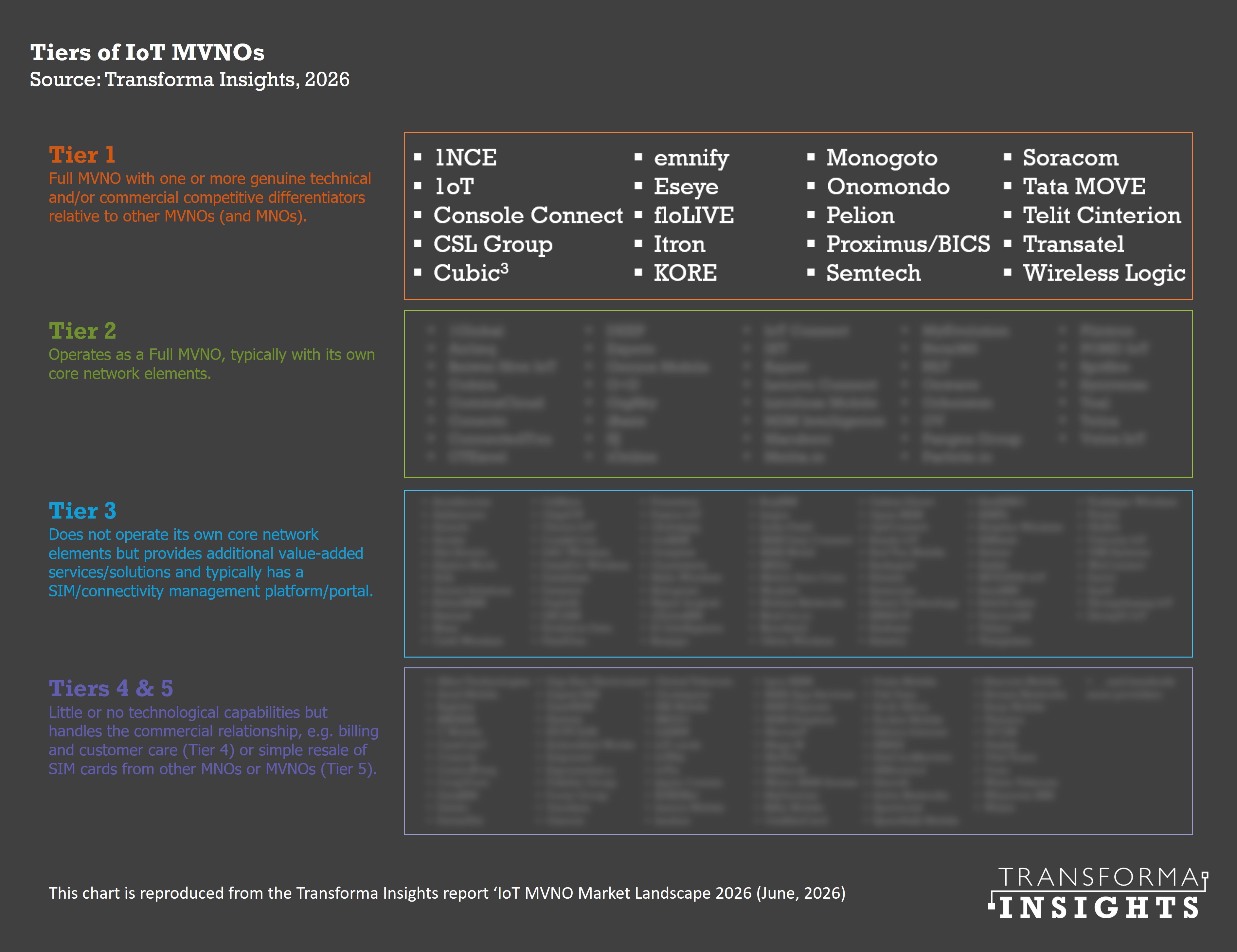Select Monogoto in the Tier 1 box
Viewport: 1237px width, 952px height.
[881, 158]
